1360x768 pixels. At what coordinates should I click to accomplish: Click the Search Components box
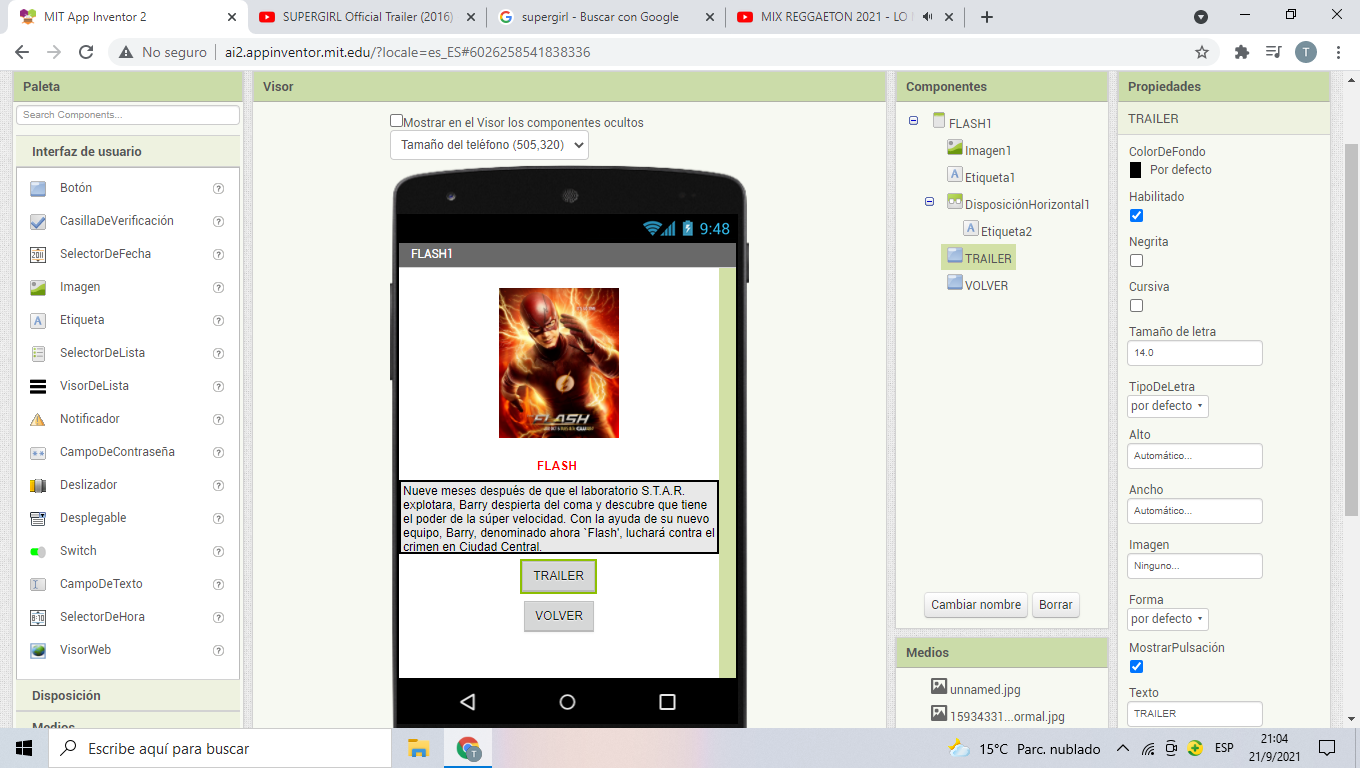pyautogui.click(x=128, y=115)
